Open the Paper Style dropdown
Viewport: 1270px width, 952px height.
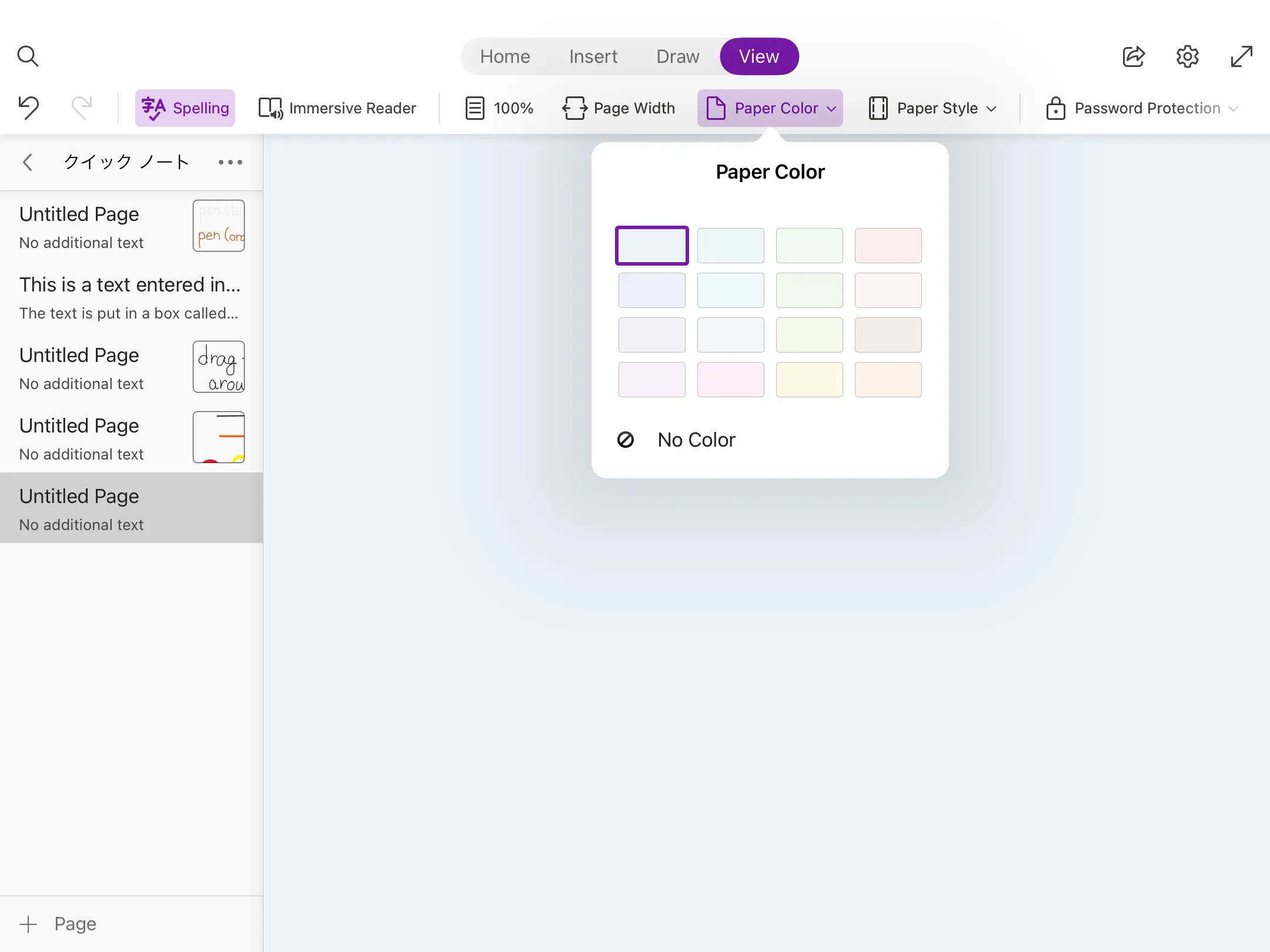(x=932, y=108)
